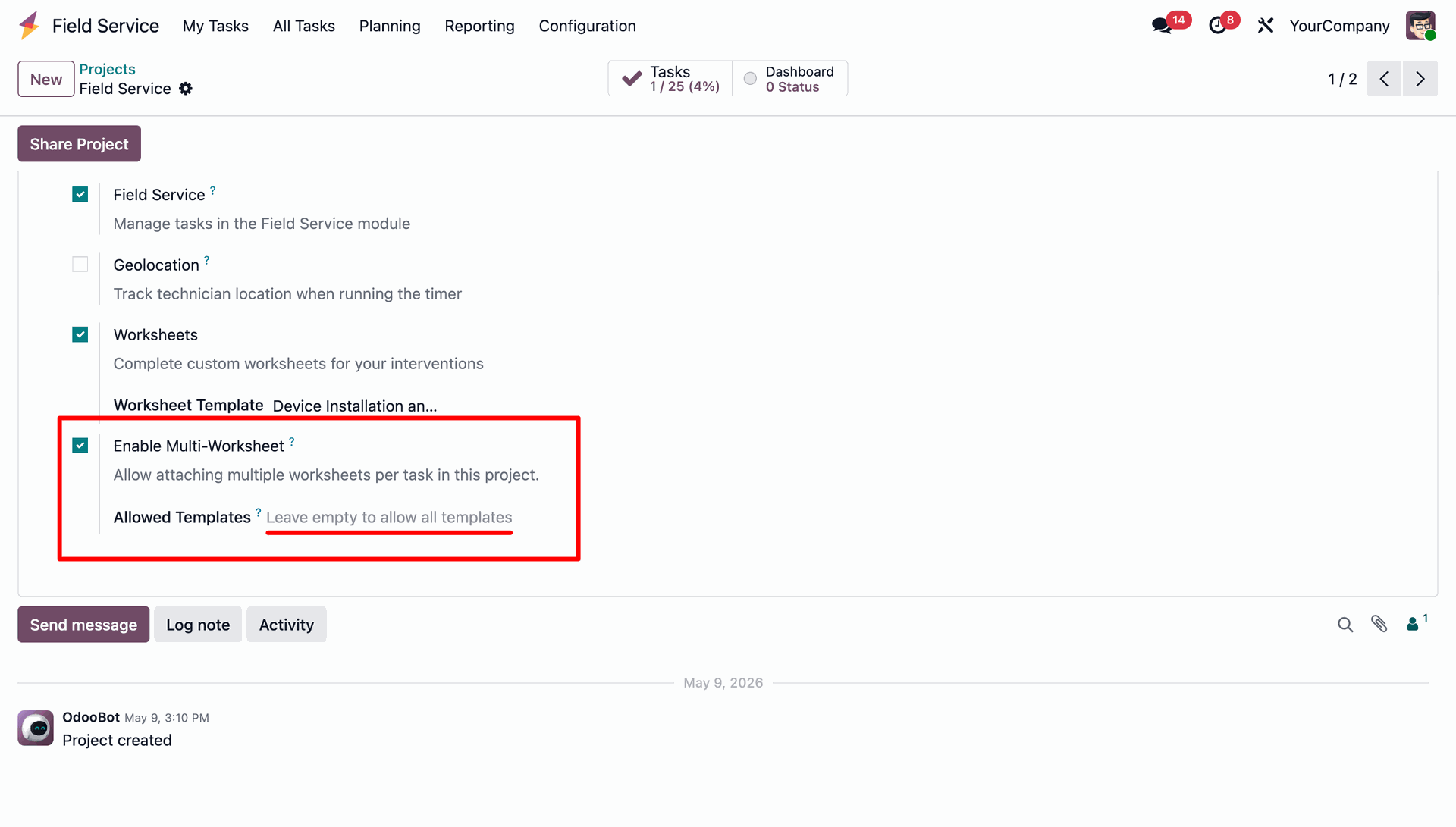Click the Field Service app logo icon
Image resolution: width=1456 pixels, height=827 pixels.
(x=29, y=26)
